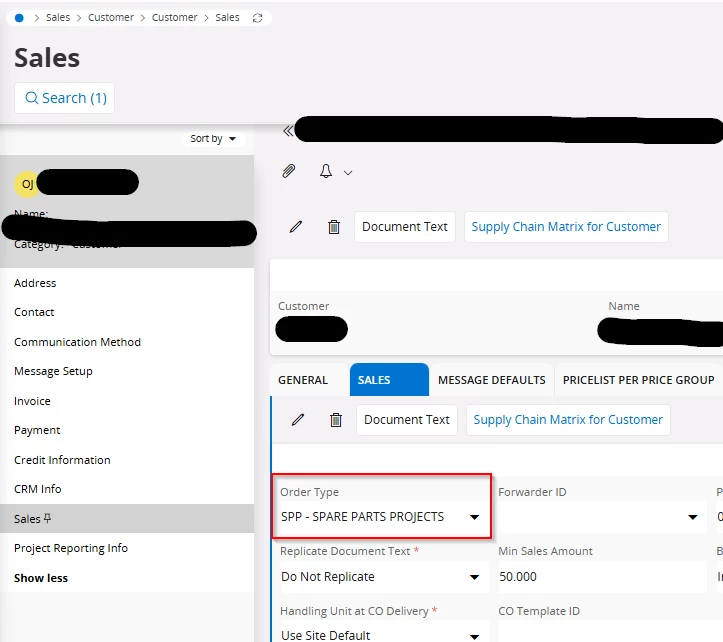Switch to MESSAGE DEFAULTS tab

click(492, 380)
